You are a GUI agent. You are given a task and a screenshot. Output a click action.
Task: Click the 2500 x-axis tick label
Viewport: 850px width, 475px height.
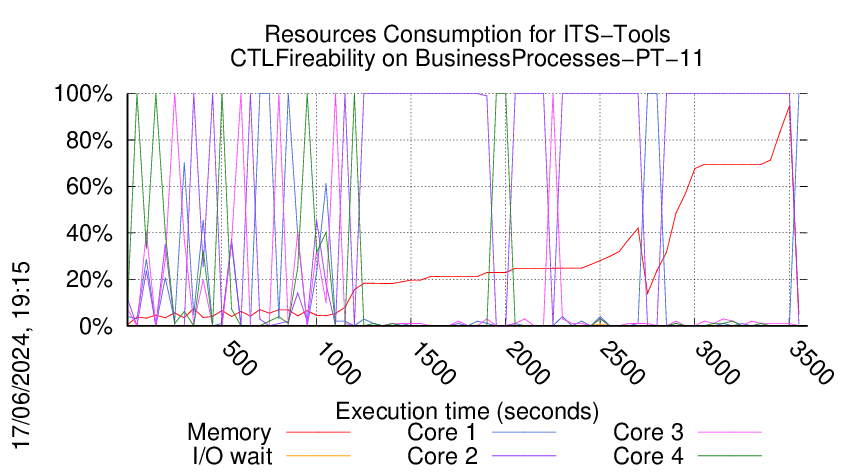[x=622, y=363]
